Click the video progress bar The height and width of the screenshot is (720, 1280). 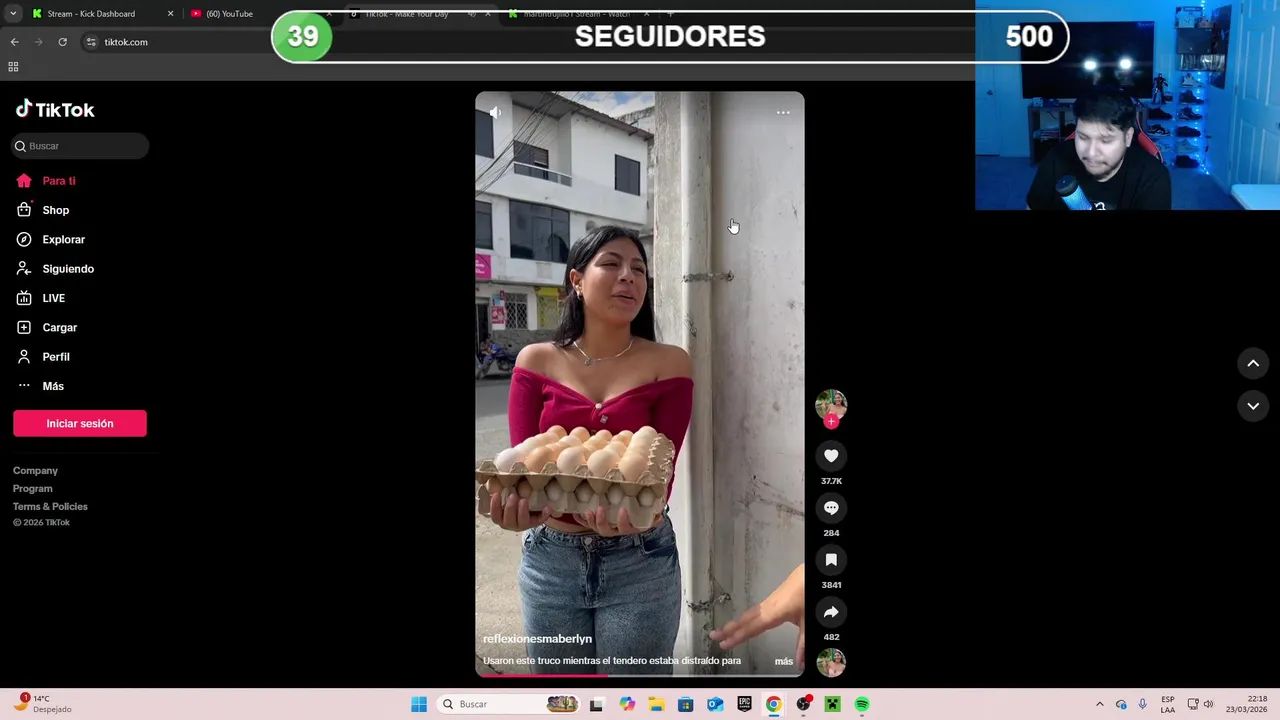(640, 675)
